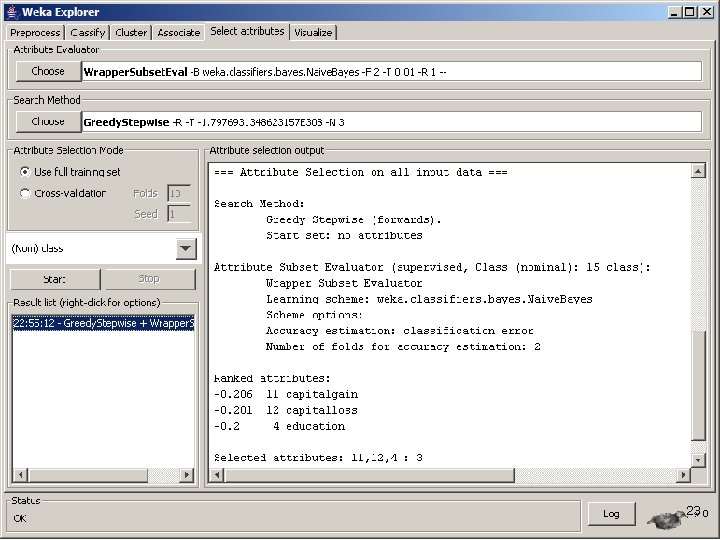Select the Cross-validation radio button

pos(25,193)
